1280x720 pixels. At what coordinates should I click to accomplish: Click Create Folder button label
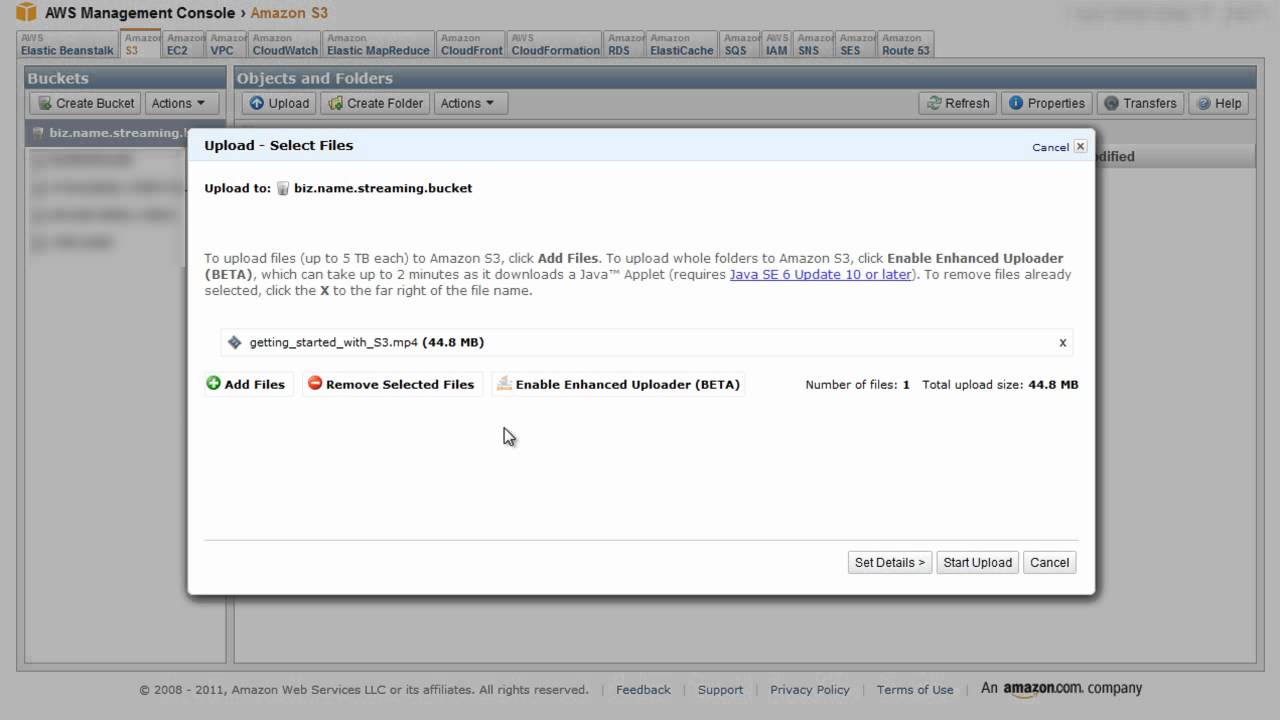click(385, 103)
